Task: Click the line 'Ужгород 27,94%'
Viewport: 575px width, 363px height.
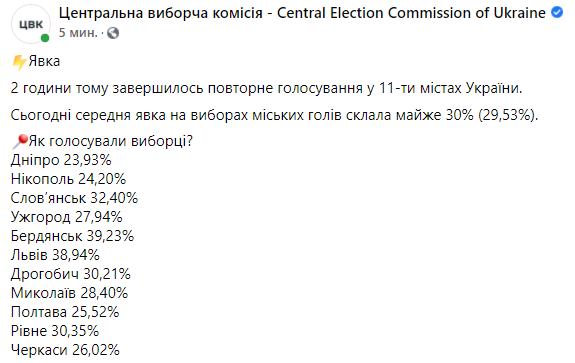Action: pyautogui.click(x=66, y=217)
